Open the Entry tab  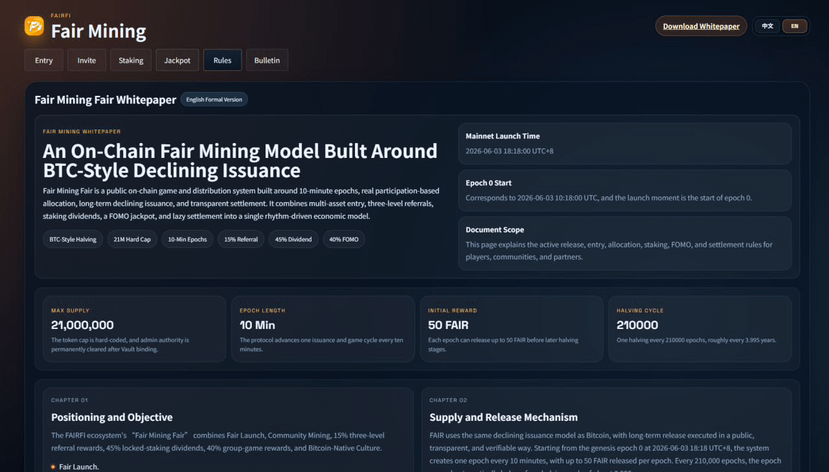pos(44,60)
